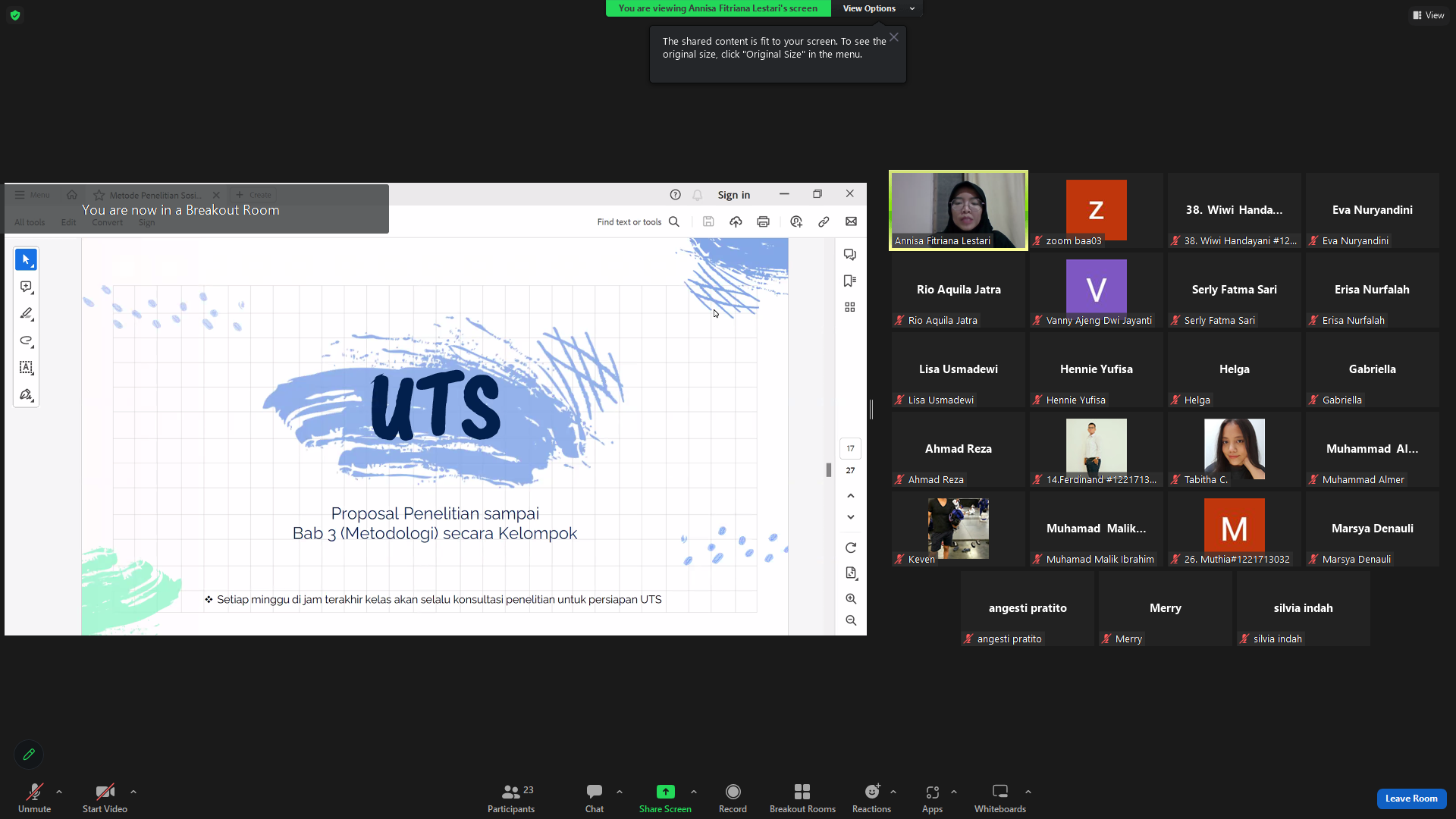Open the View layout menu
Viewport: 1456px width, 819px height.
[1428, 15]
